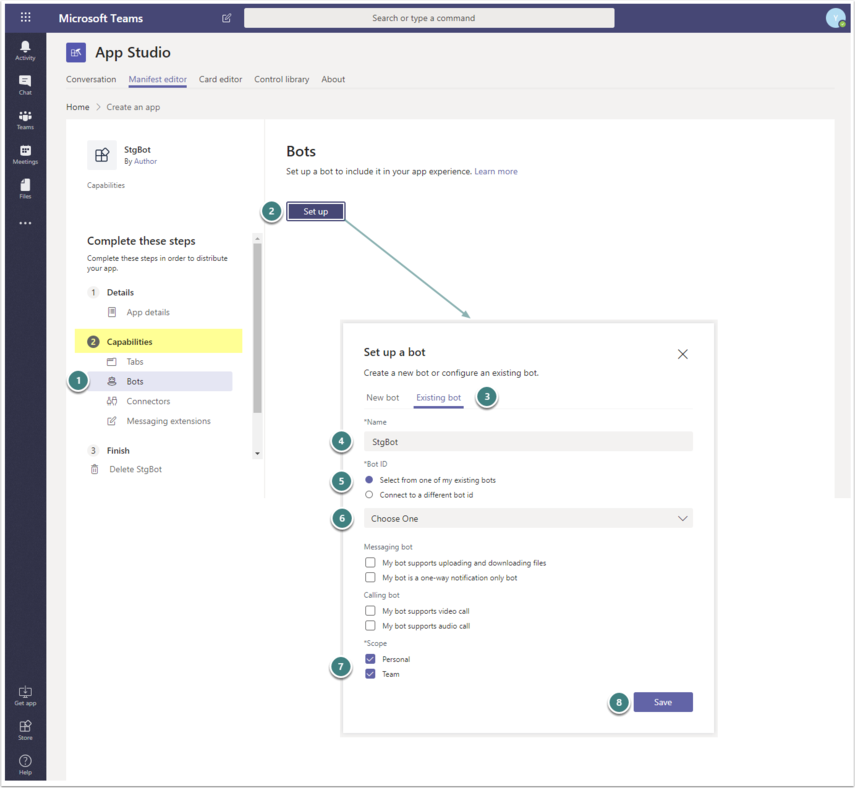Switch to the Manifest editor tab
The image size is (855, 788).
coord(158,79)
